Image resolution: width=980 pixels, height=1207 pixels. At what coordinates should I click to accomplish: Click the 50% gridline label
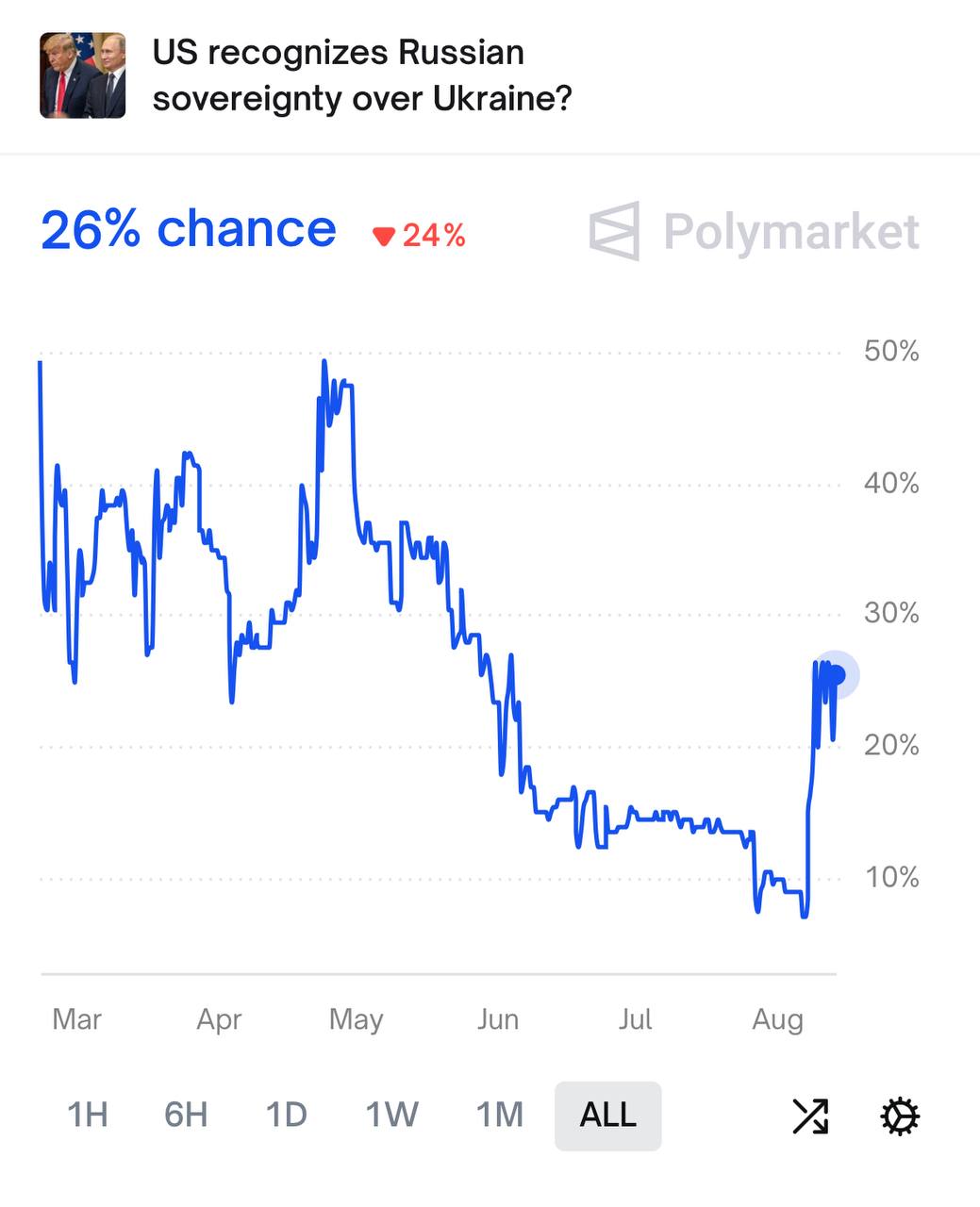tap(891, 352)
